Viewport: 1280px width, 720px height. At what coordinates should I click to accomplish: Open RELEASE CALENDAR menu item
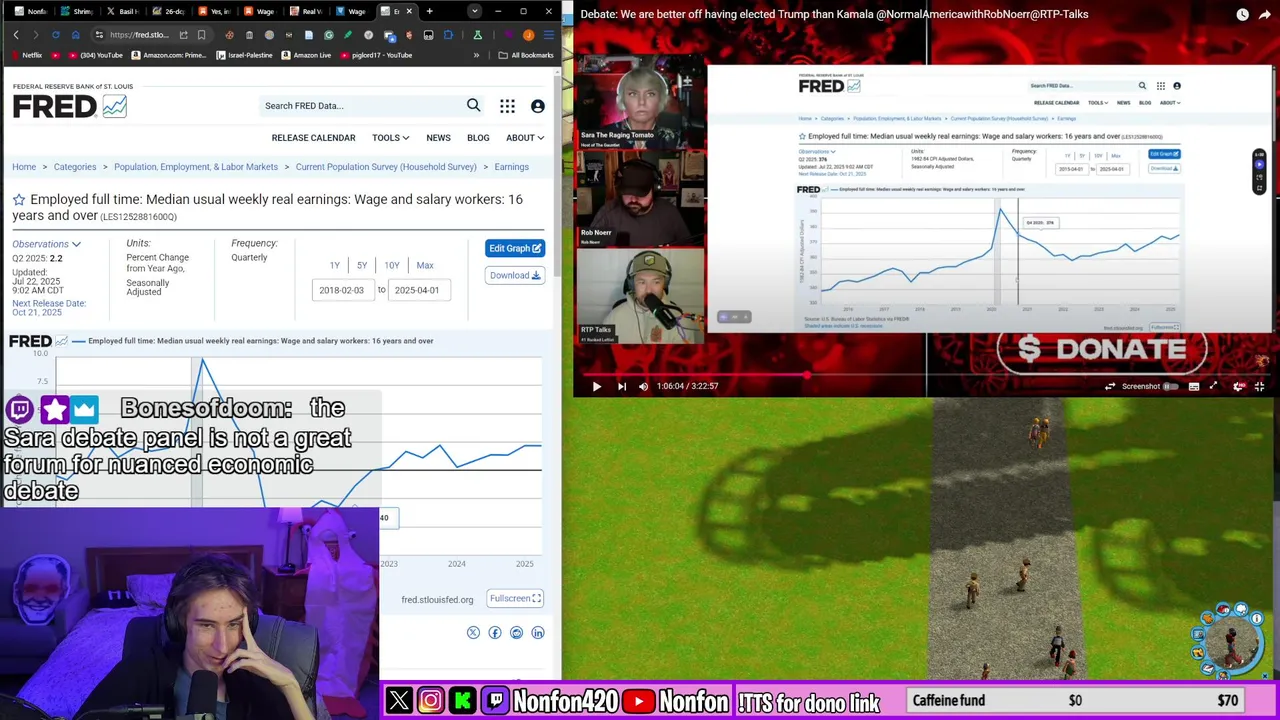(x=313, y=138)
